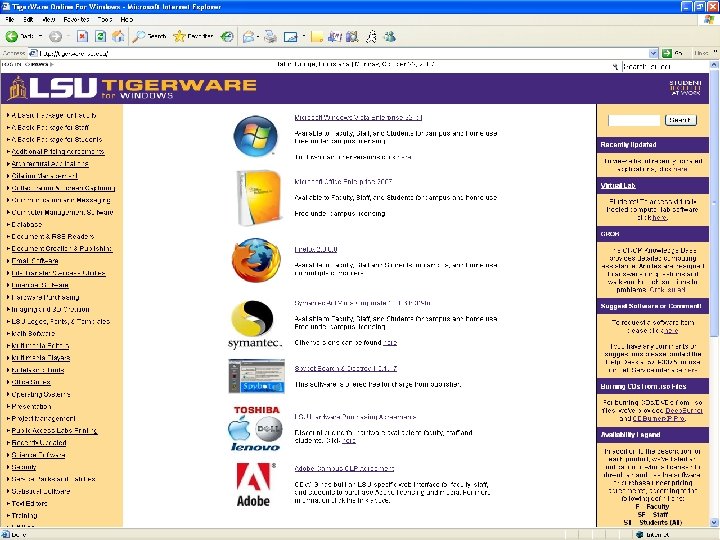Open the File menu
Viewport: 720px width, 540px height.
coord(10,19)
